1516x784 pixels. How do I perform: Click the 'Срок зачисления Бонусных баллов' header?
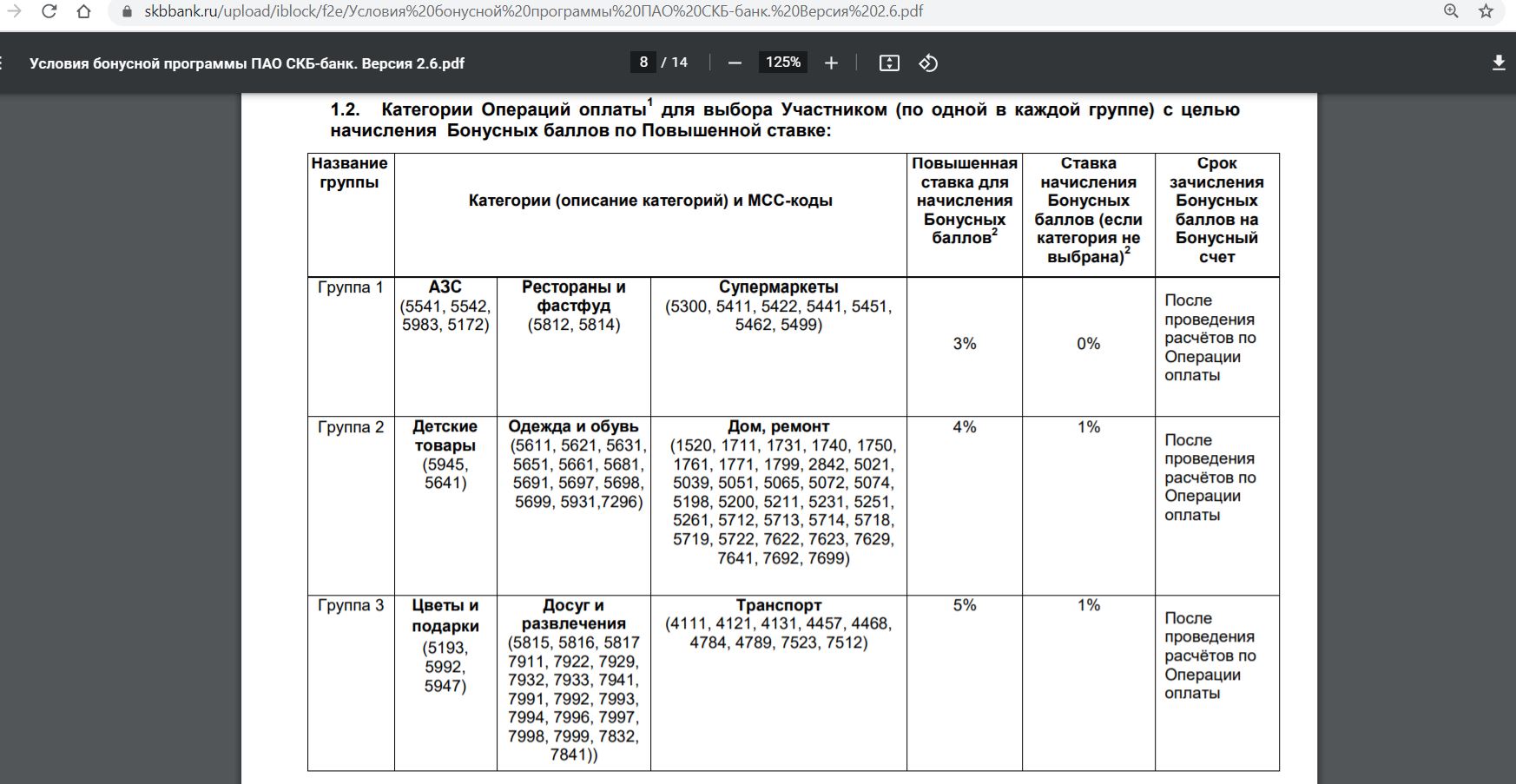(x=1216, y=210)
